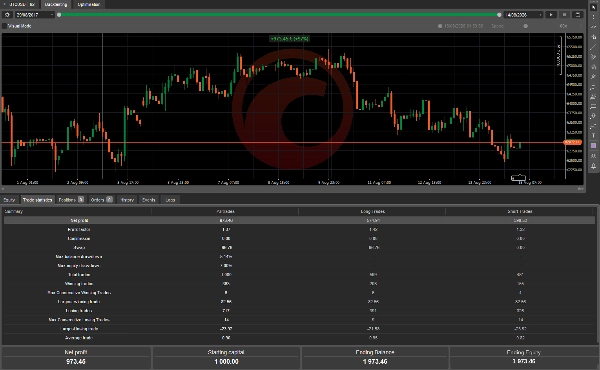Screen dimensions: 600x370
Task: Select the Winning trades row
Action: pyautogui.click(x=299, y=284)
